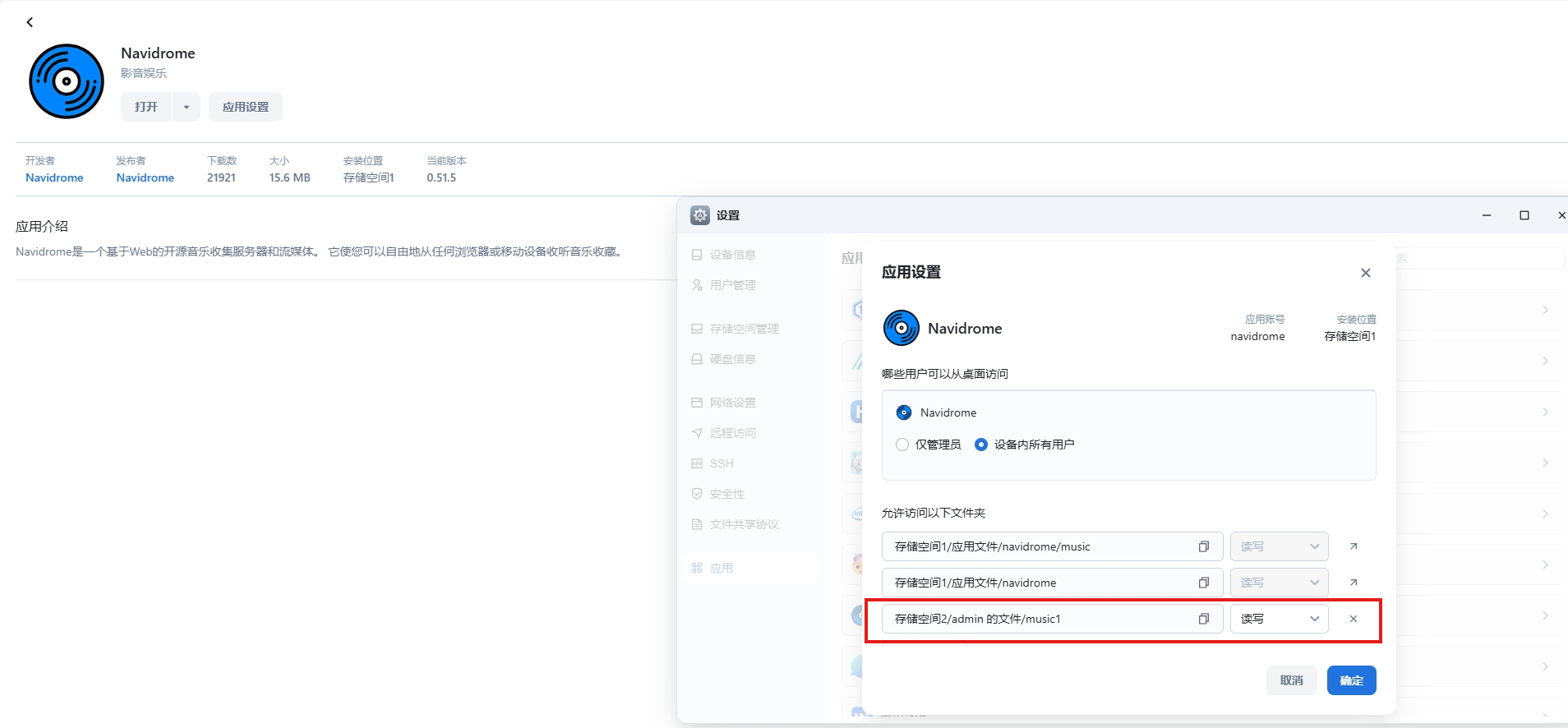This screenshot has height=728, width=1568.
Task: Select 应用 in settings sidebar
Action: [751, 568]
